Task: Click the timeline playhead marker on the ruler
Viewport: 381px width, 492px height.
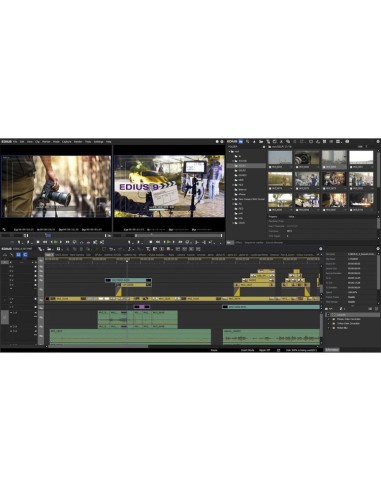Action: tap(127, 261)
